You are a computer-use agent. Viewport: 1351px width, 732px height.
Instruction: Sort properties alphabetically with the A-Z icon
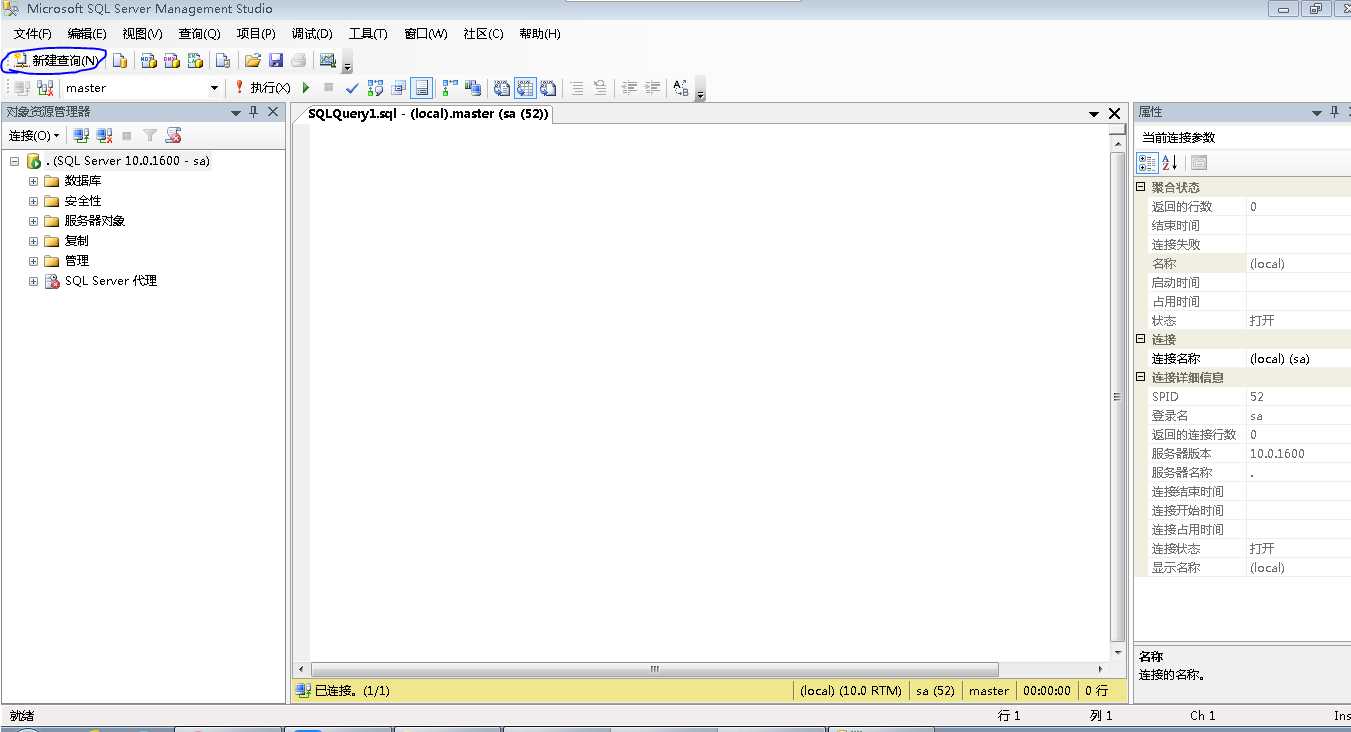click(1169, 163)
